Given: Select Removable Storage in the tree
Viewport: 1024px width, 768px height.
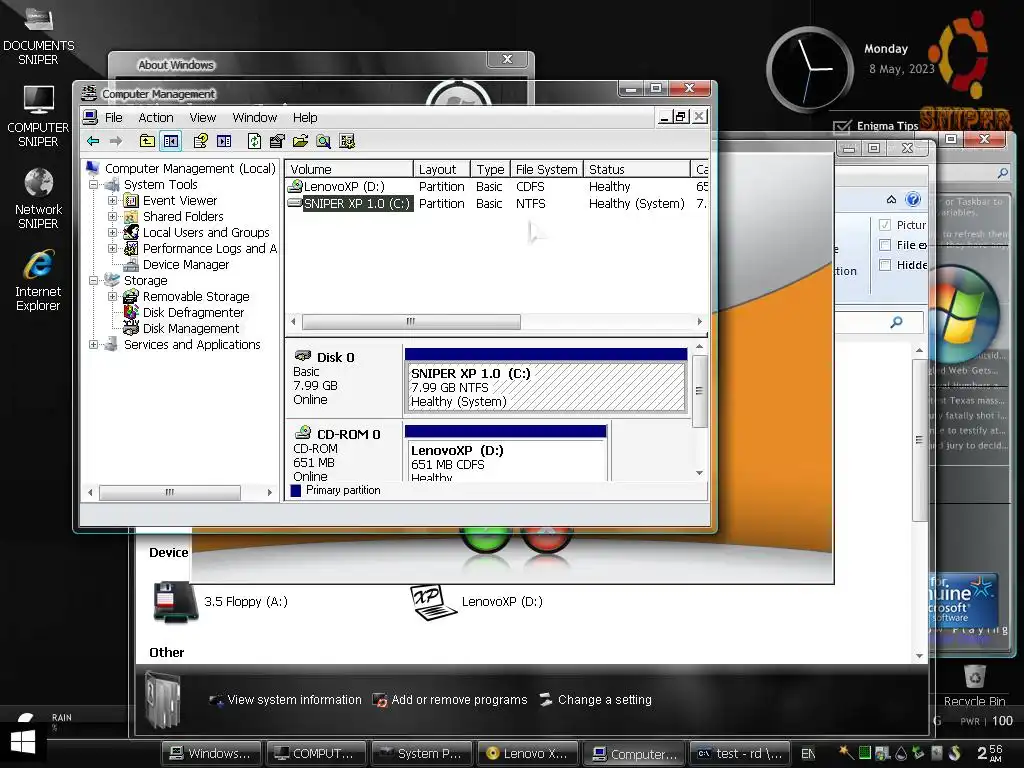Looking at the screenshot, I should 196,296.
